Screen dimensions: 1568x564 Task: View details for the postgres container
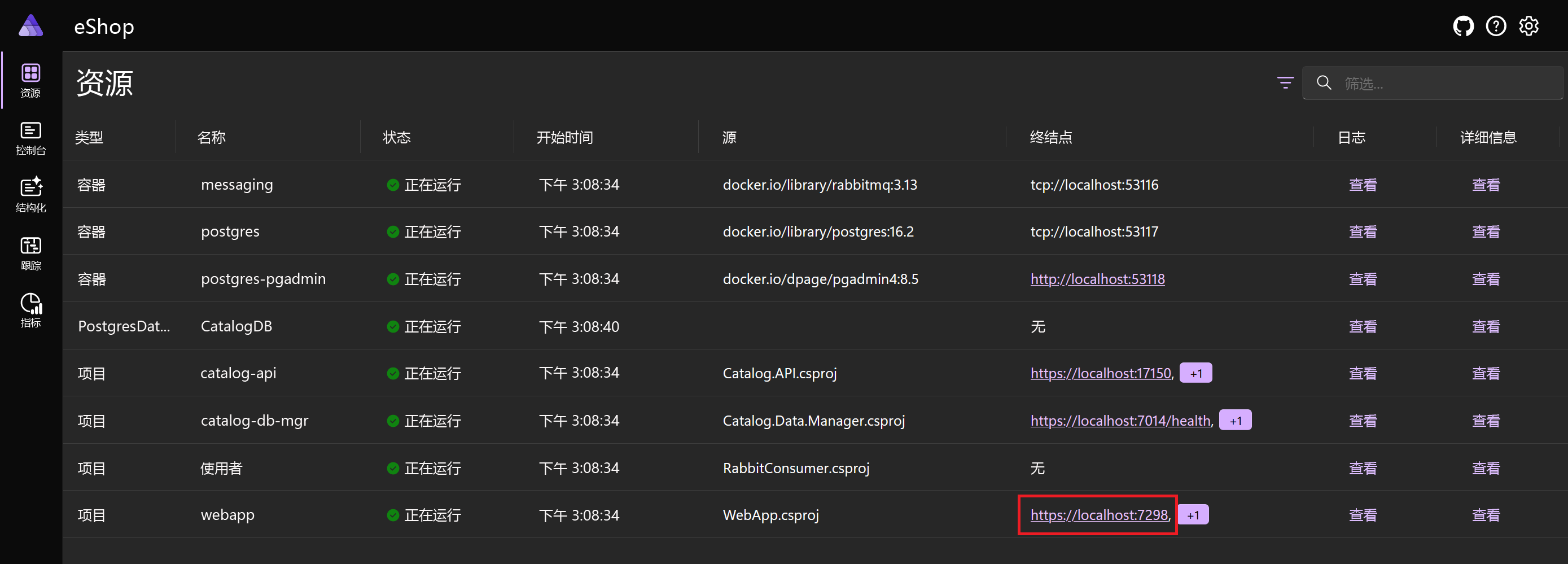coord(1486,231)
